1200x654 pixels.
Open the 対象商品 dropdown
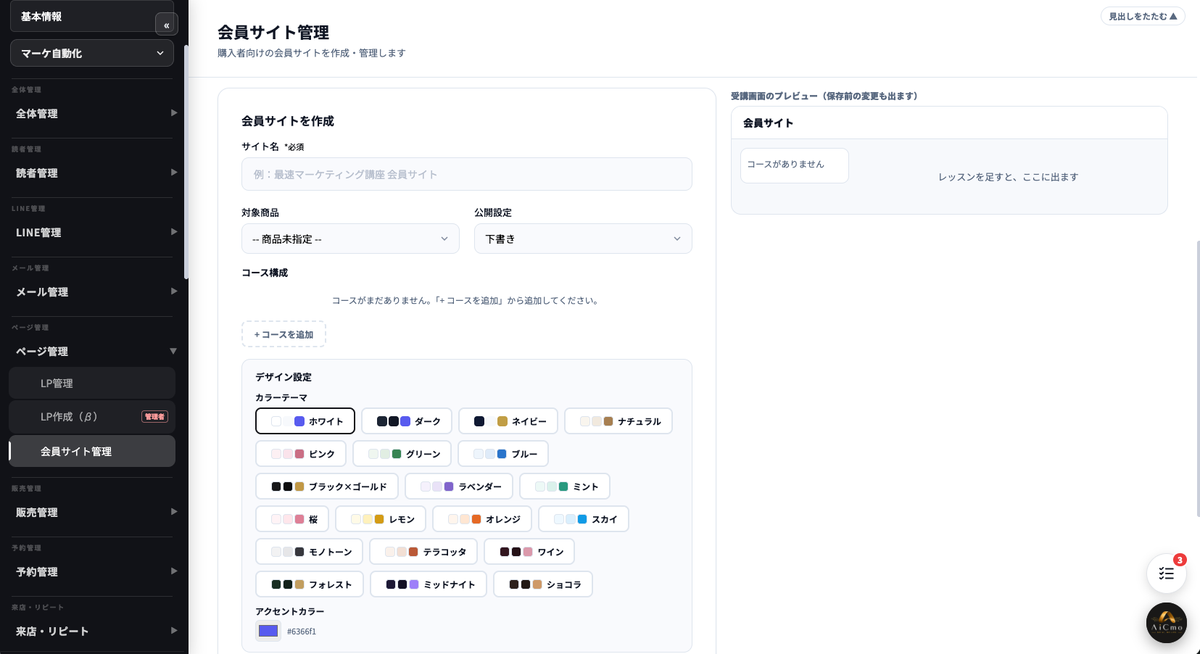coord(350,239)
